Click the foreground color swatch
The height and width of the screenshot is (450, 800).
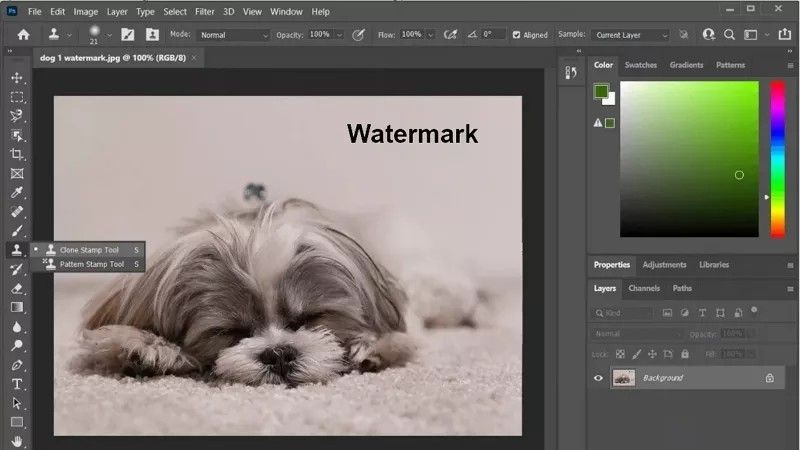click(601, 91)
